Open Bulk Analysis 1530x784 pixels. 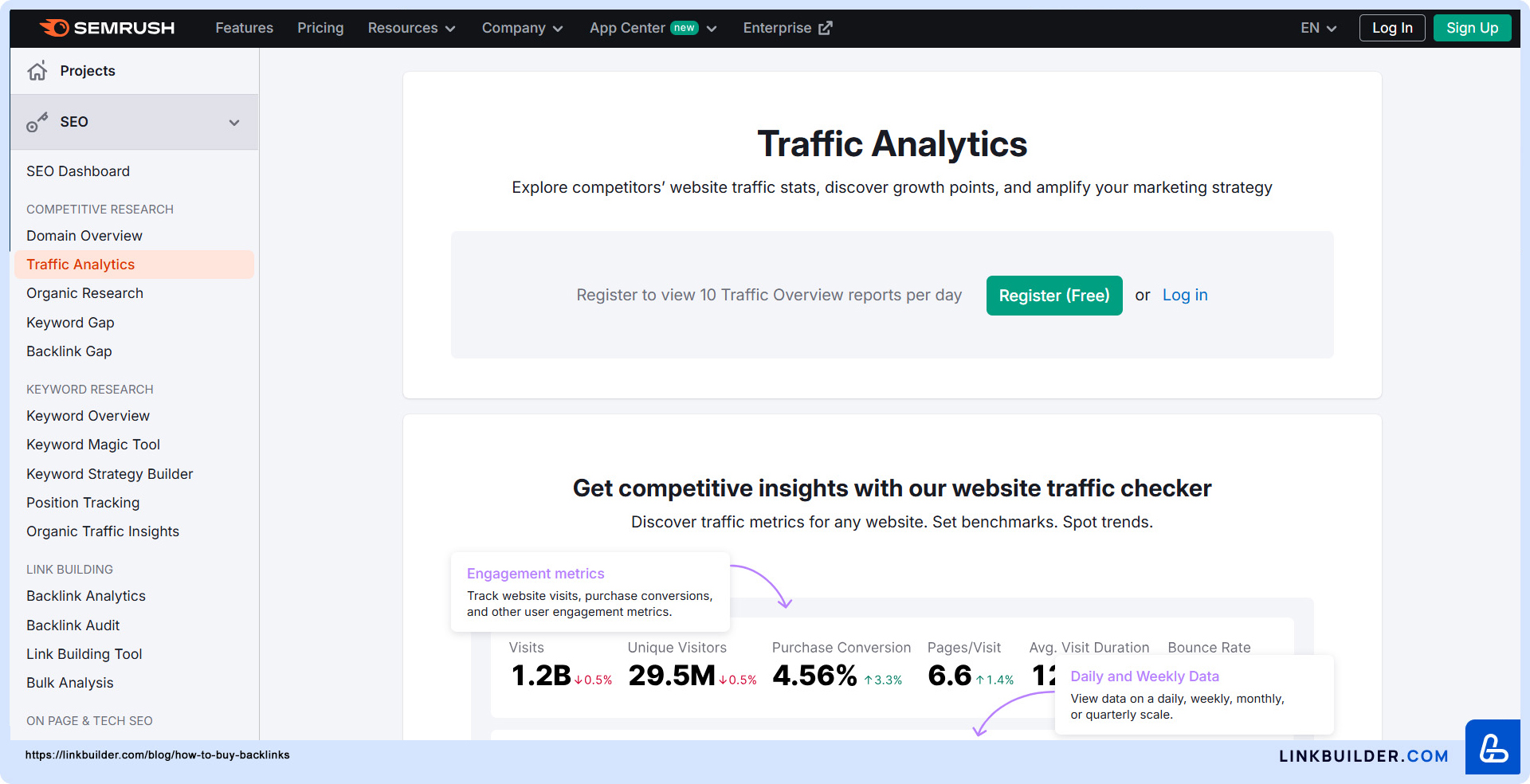coord(70,683)
